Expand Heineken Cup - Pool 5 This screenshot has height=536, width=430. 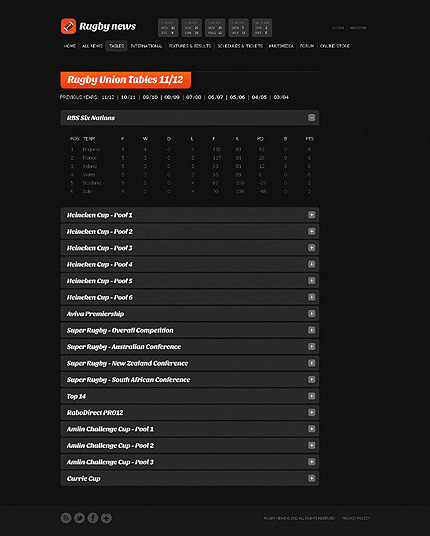pyautogui.click(x=311, y=281)
